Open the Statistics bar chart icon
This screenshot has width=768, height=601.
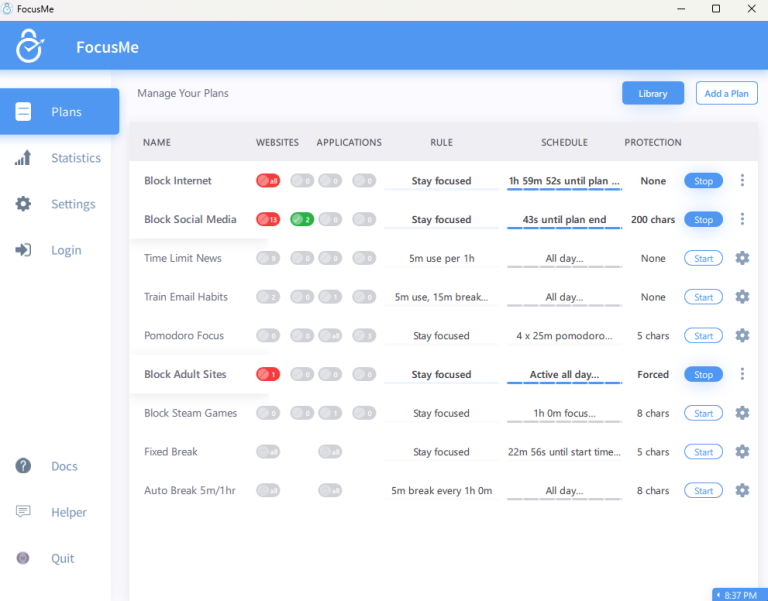coord(23,158)
